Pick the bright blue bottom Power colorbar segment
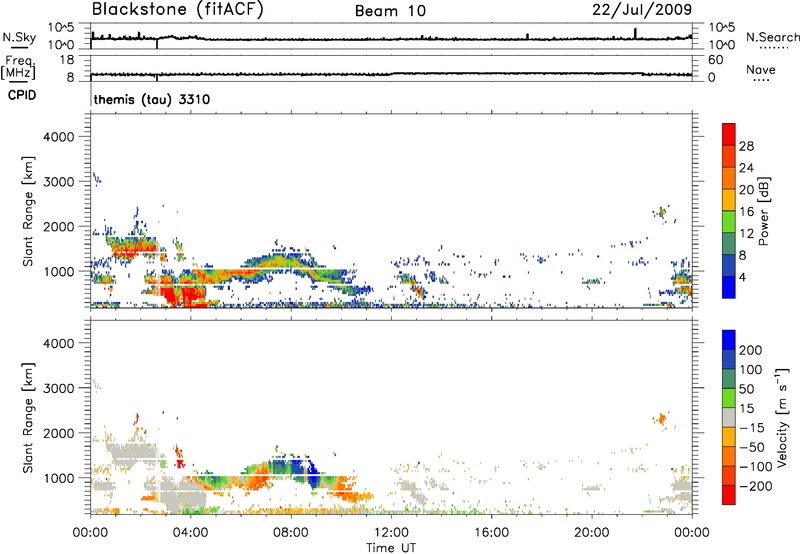Screen dimensions: 800x554 [x=729, y=287]
